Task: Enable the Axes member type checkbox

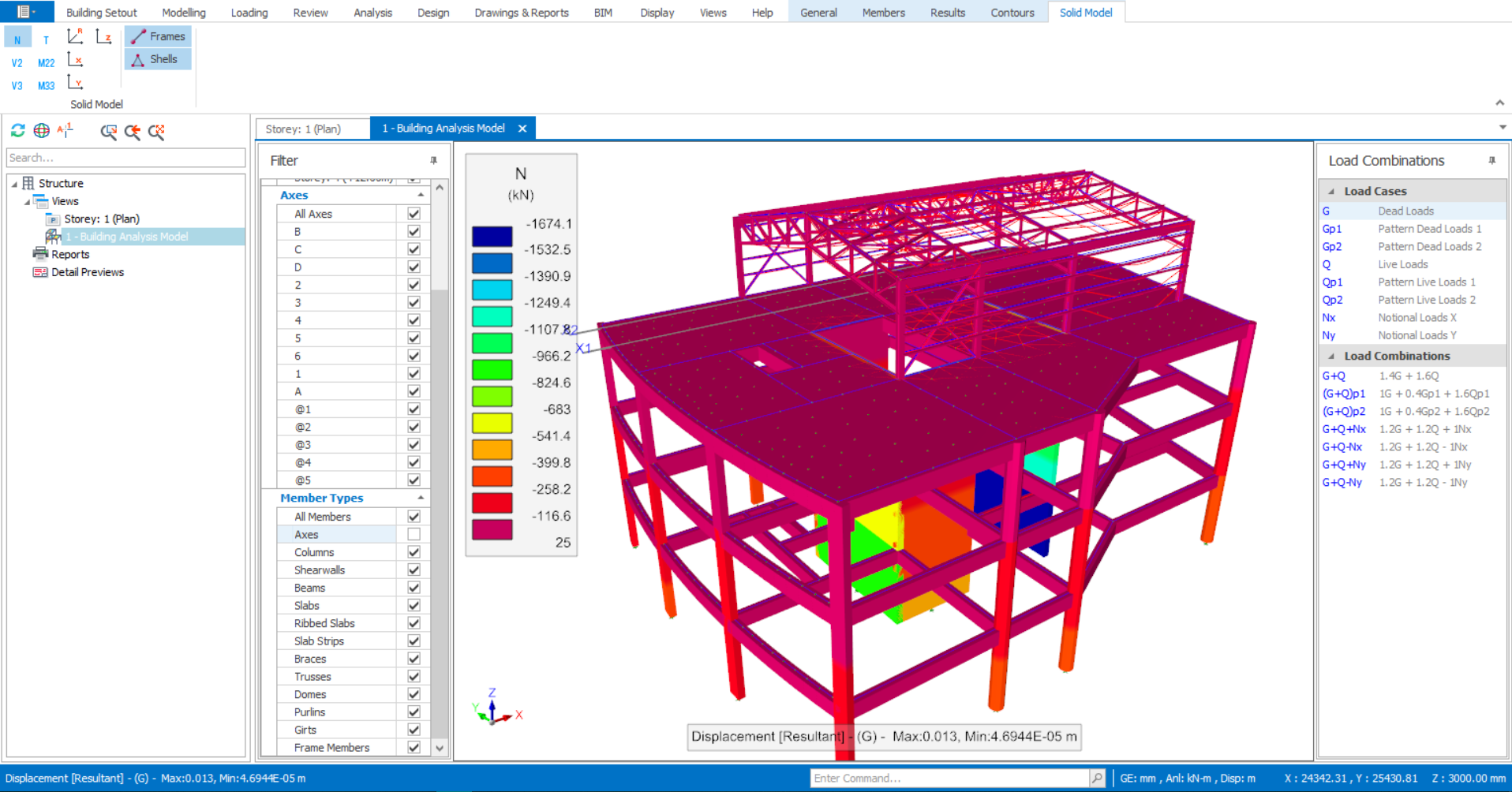Action: [414, 534]
